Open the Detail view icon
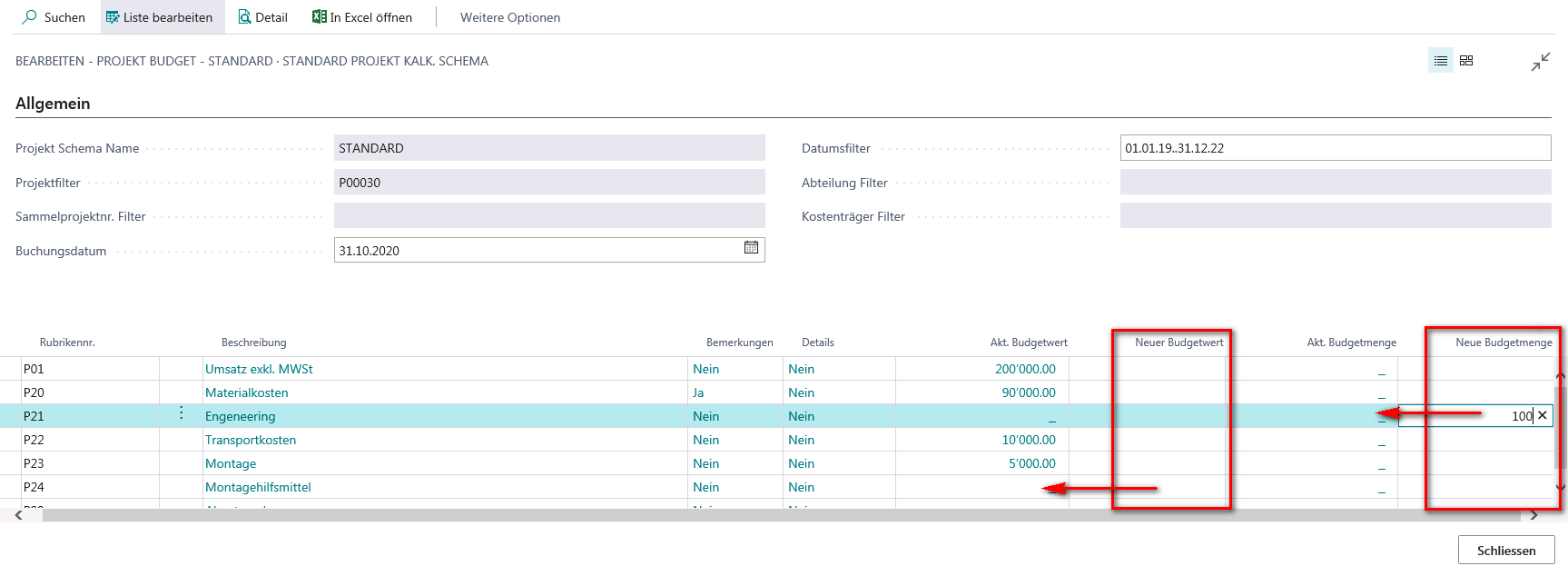Viewport: 1568px width, 576px height. pyautogui.click(x=244, y=17)
